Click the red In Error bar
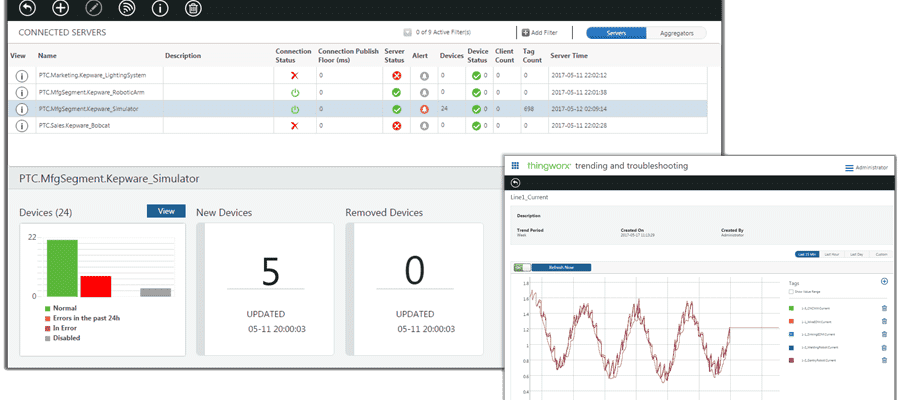Viewport: 900px width, 400px height. tap(95, 286)
